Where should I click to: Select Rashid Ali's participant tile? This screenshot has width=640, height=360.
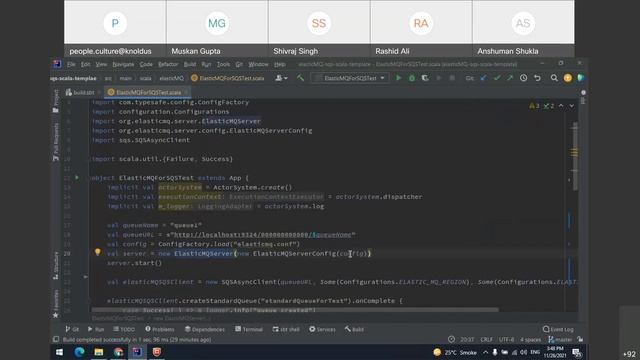[x=421, y=29]
